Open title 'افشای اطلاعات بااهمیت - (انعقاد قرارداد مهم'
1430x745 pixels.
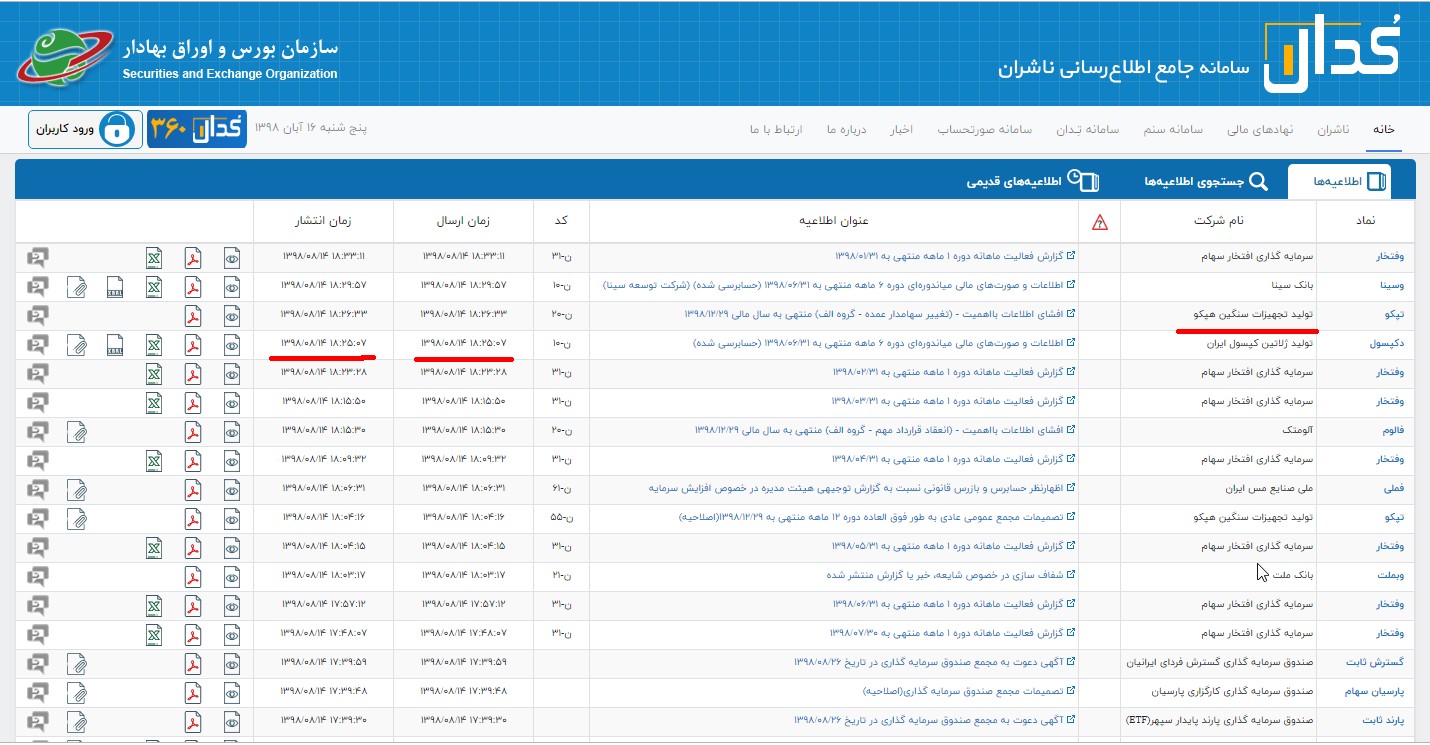tap(886, 432)
